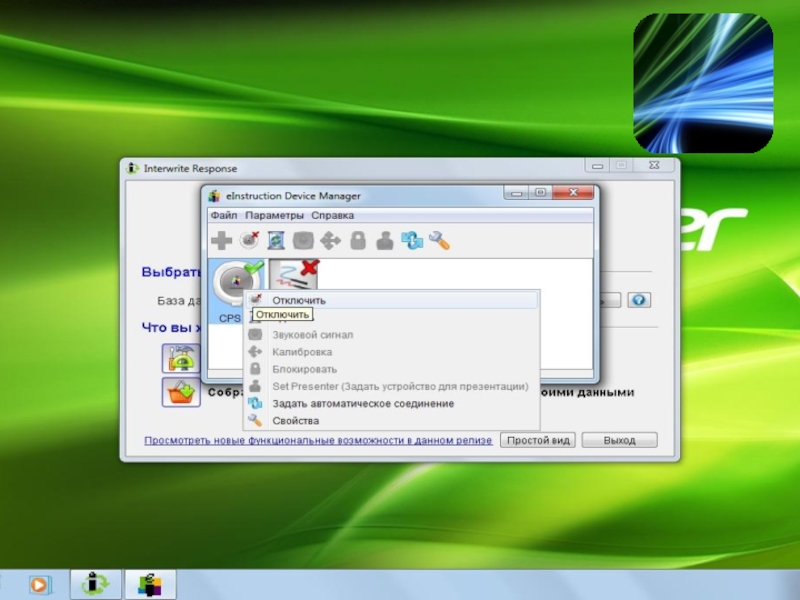The width and height of the screenshot is (800, 600).
Task: Open the new release features link
Action: [x=318, y=440]
